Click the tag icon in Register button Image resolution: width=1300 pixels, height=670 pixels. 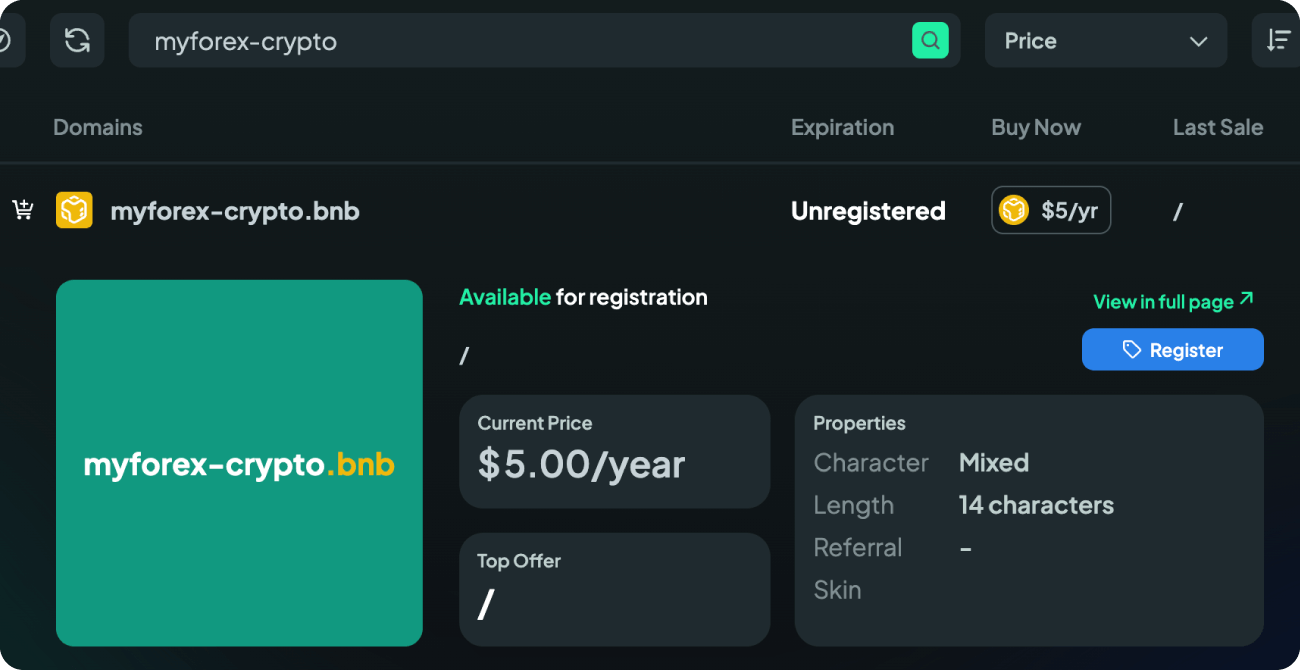click(x=1131, y=350)
